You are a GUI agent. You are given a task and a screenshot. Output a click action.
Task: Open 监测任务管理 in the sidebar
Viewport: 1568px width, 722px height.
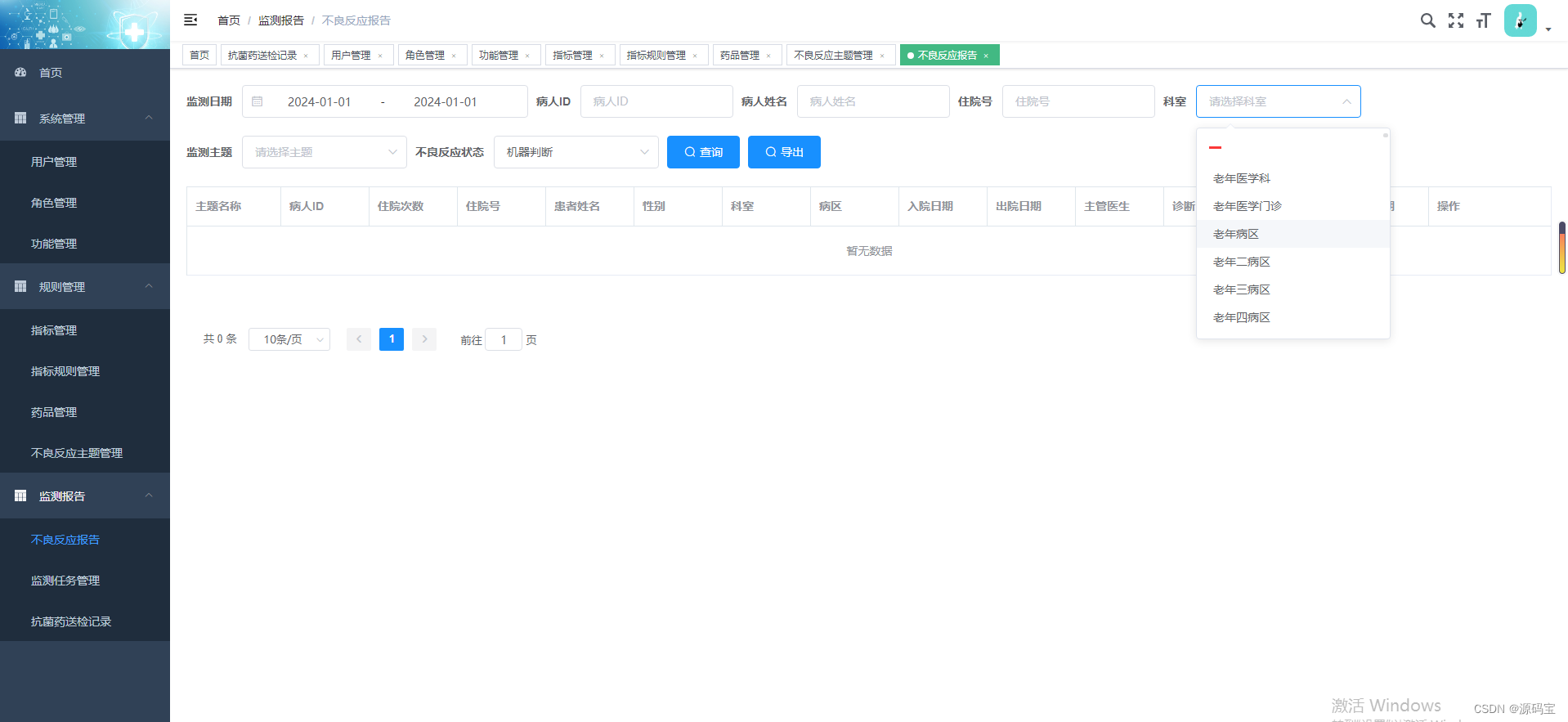click(x=85, y=581)
